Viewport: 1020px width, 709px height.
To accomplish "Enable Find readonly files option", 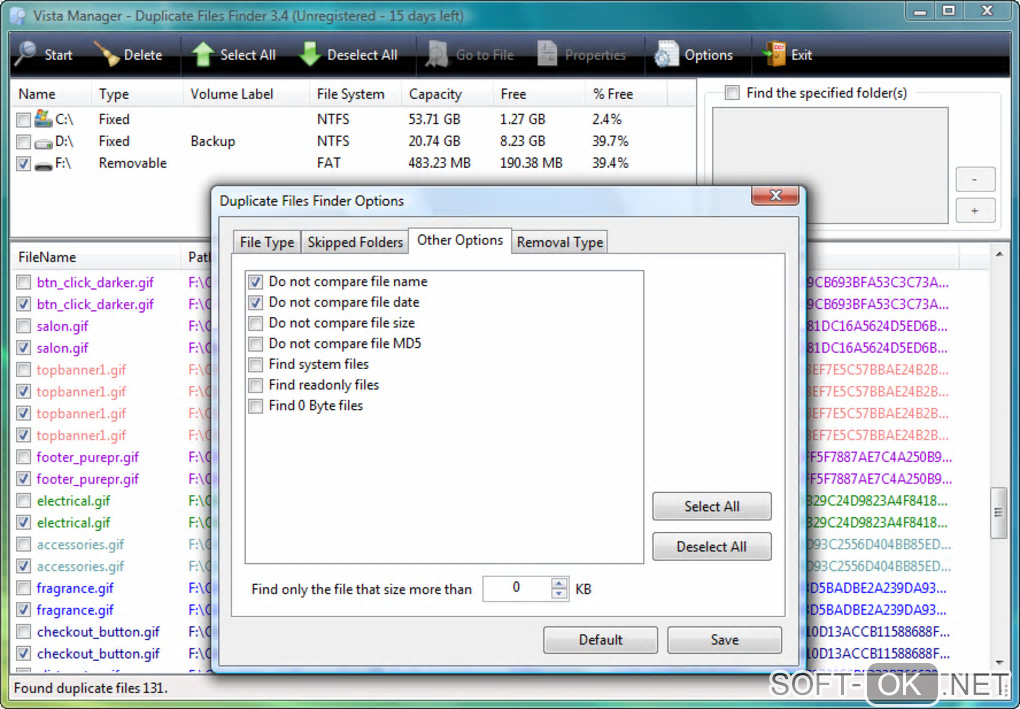I will pyautogui.click(x=256, y=385).
